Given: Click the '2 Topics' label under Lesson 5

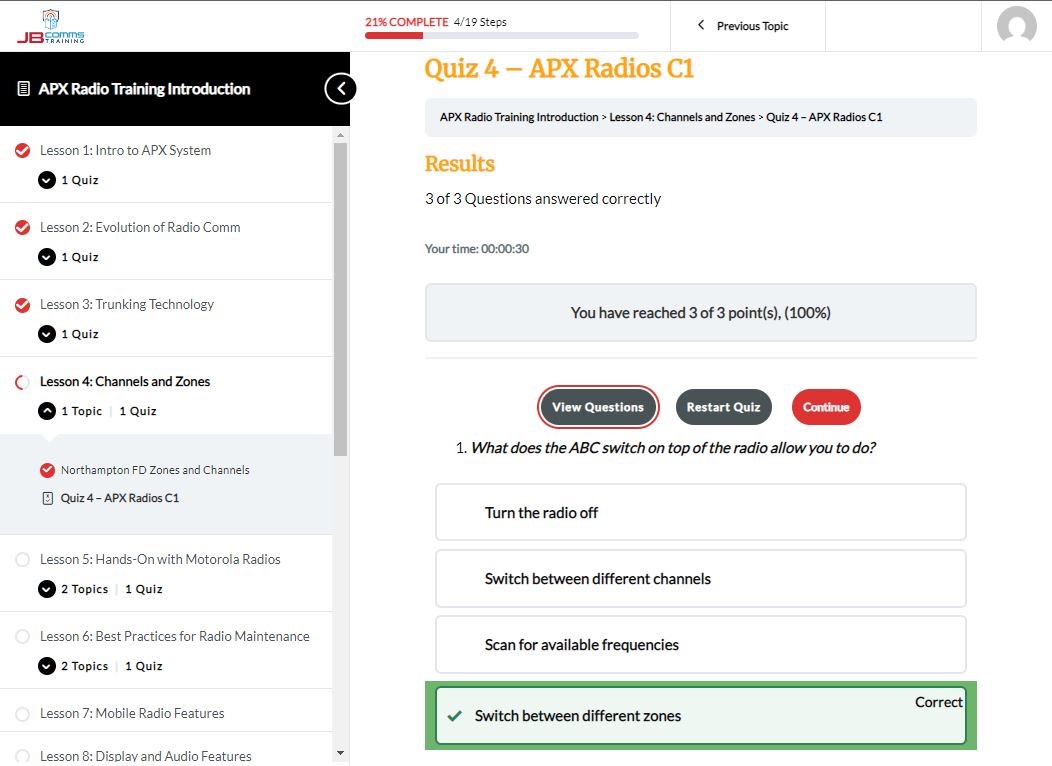Looking at the screenshot, I should point(85,589).
